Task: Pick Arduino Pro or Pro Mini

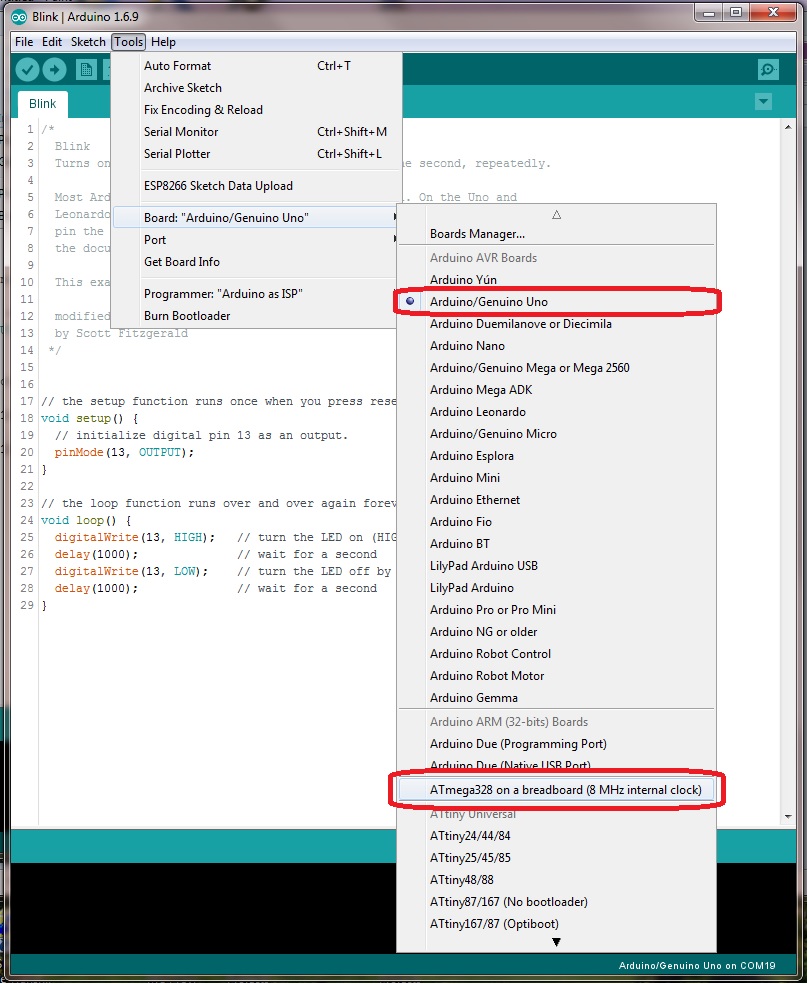Action: tap(557, 609)
